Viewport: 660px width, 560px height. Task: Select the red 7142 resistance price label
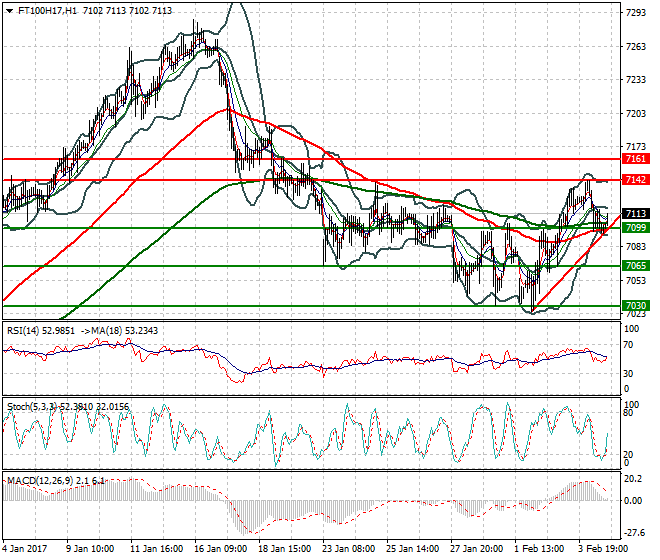pyautogui.click(x=636, y=180)
